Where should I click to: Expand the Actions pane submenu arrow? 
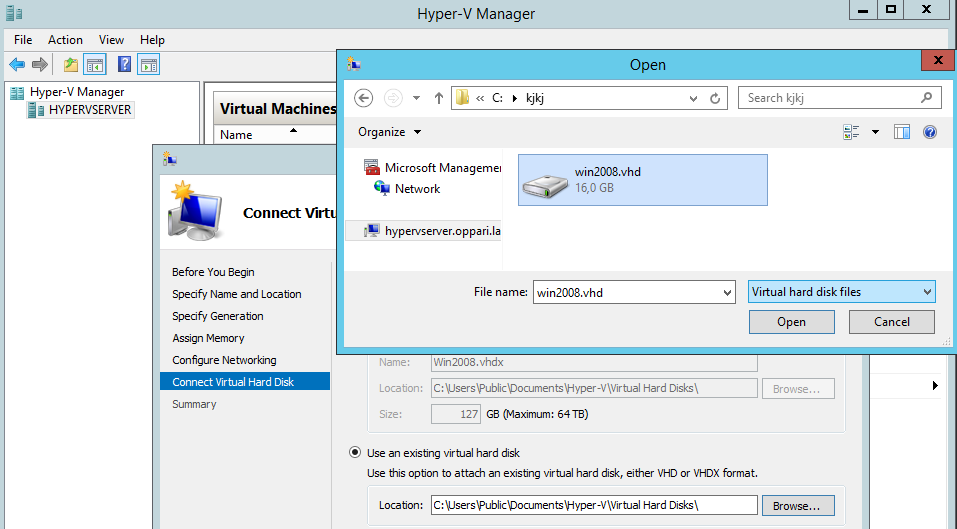click(x=935, y=386)
